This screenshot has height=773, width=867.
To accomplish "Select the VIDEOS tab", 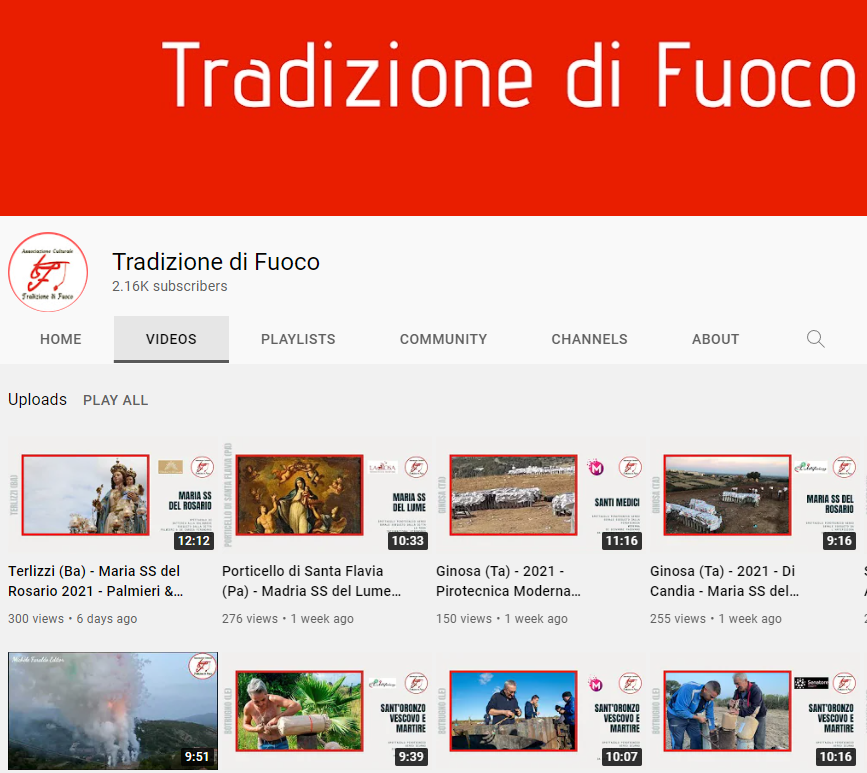I will tap(171, 339).
